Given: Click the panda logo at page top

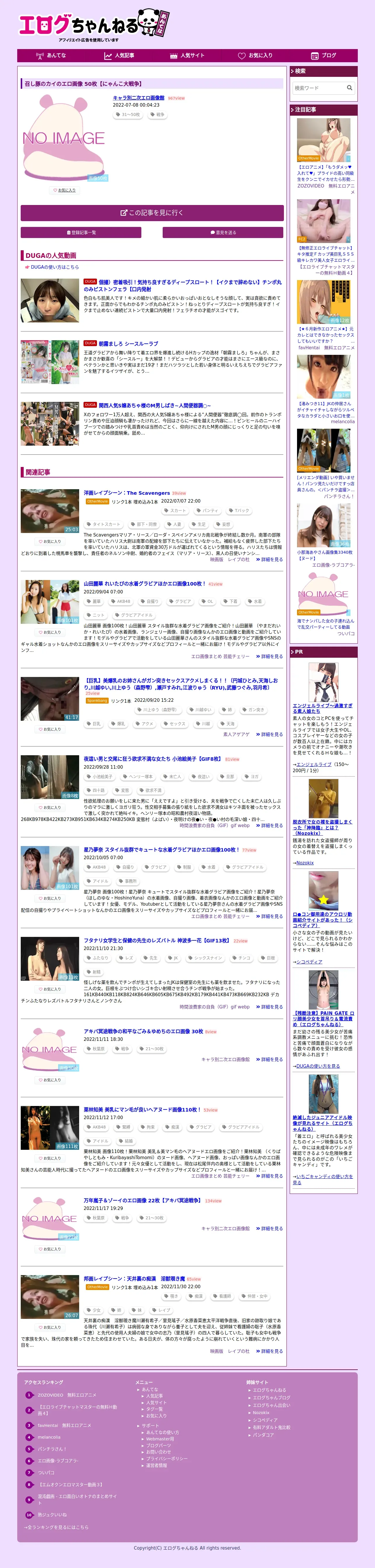Looking at the screenshot, I should pyautogui.click(x=153, y=22).
